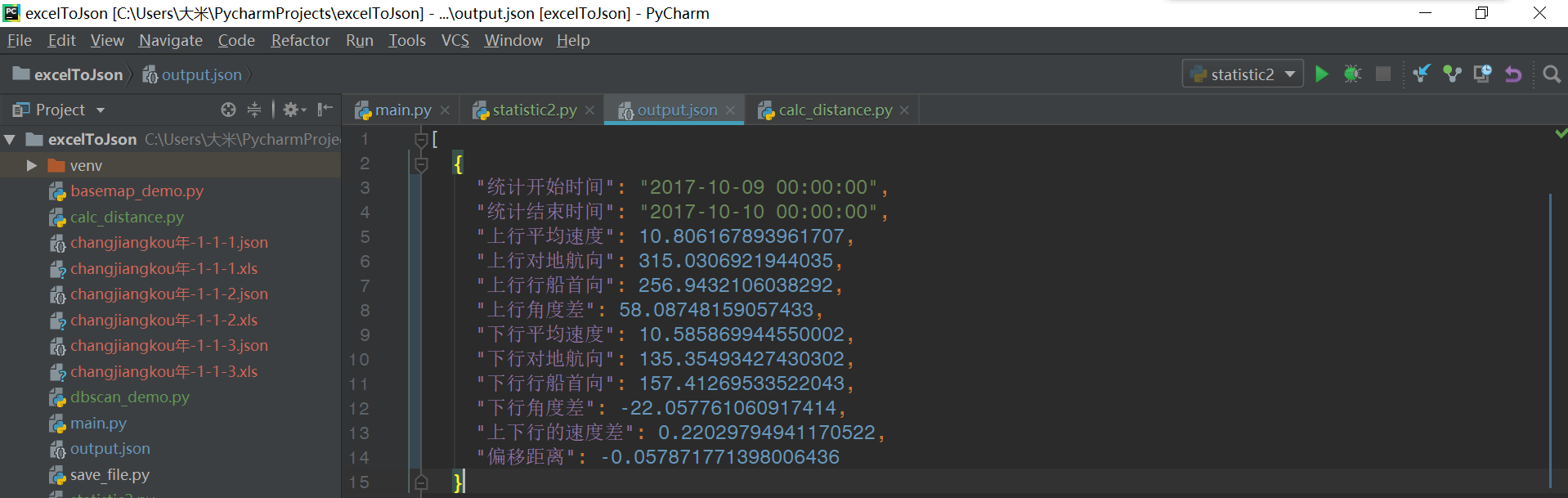Click "2017-10-09 00:00:00" string on line 3

[x=759, y=187]
